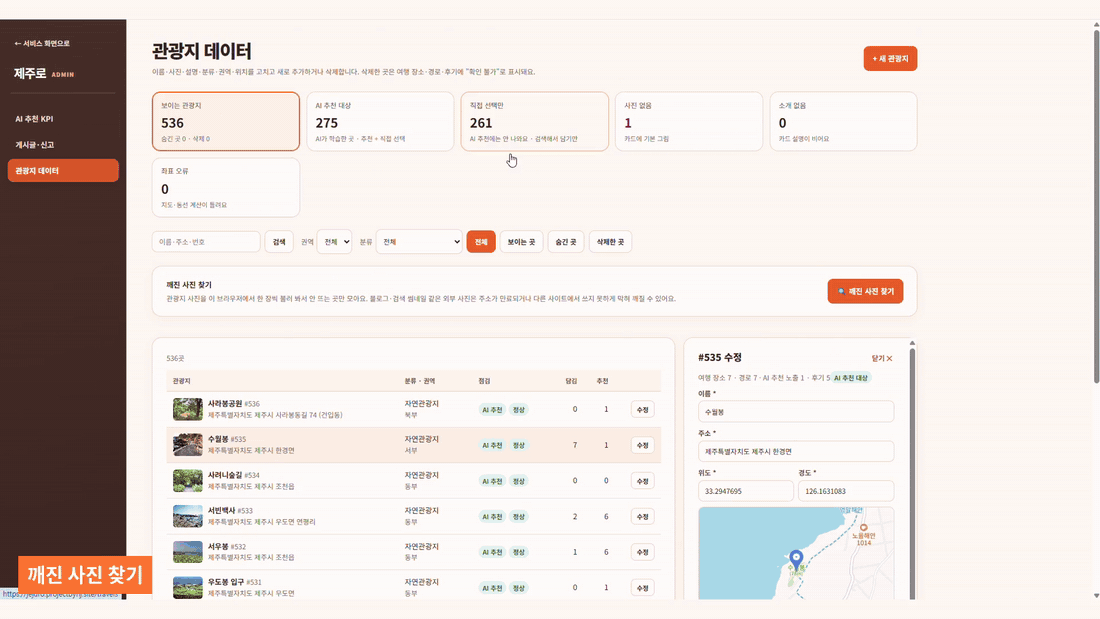The width and height of the screenshot is (1100, 619).
Task: Edit the 서우봉 row via 수정
Action: tap(642, 552)
